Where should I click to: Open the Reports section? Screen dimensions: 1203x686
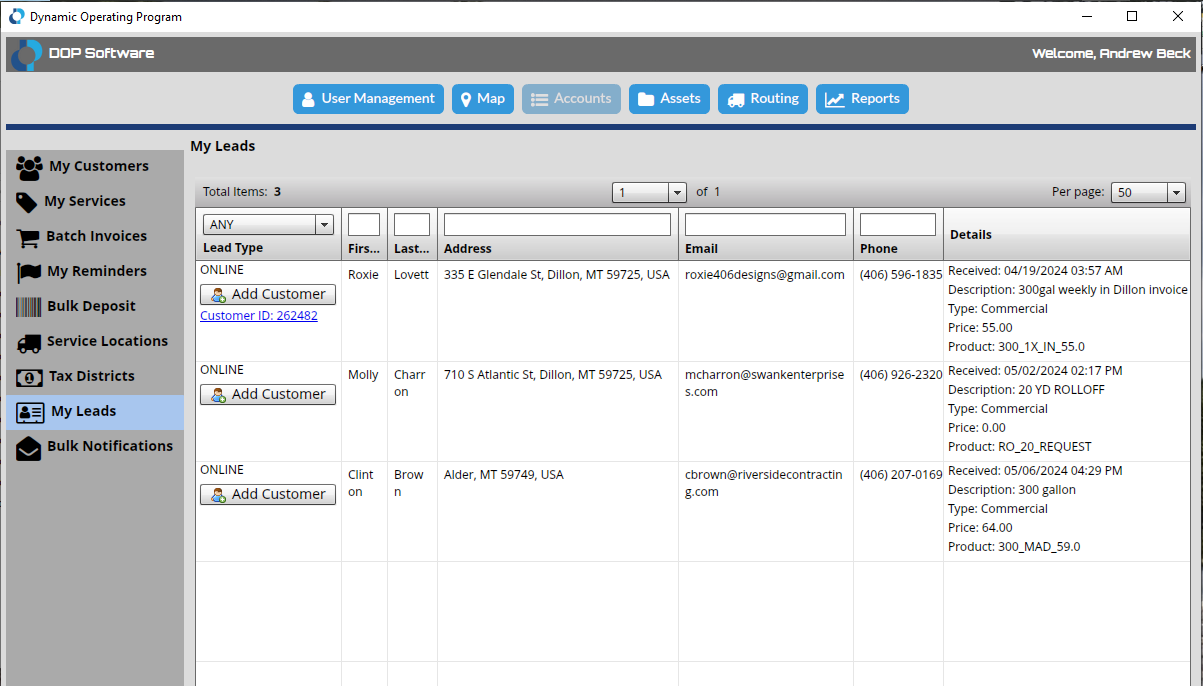pyautogui.click(x=862, y=99)
